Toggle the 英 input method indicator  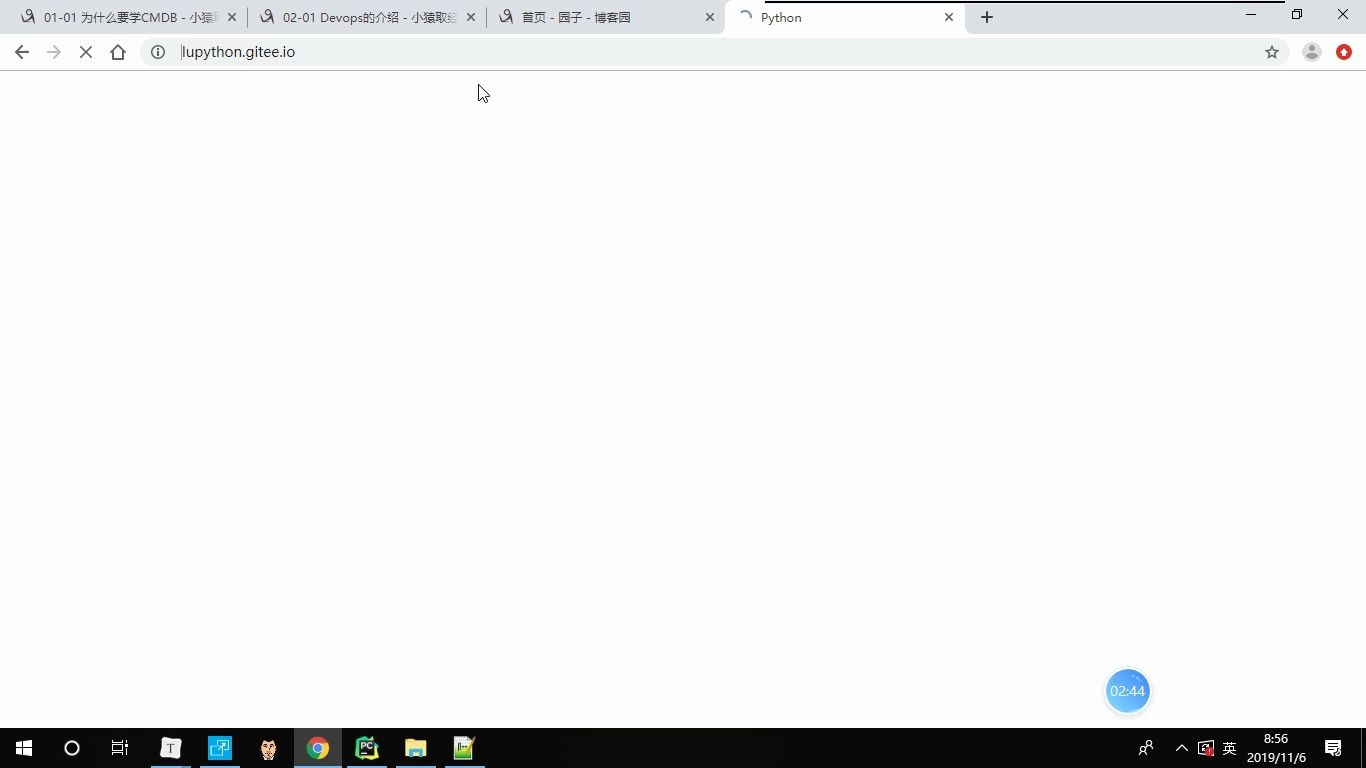point(1230,748)
